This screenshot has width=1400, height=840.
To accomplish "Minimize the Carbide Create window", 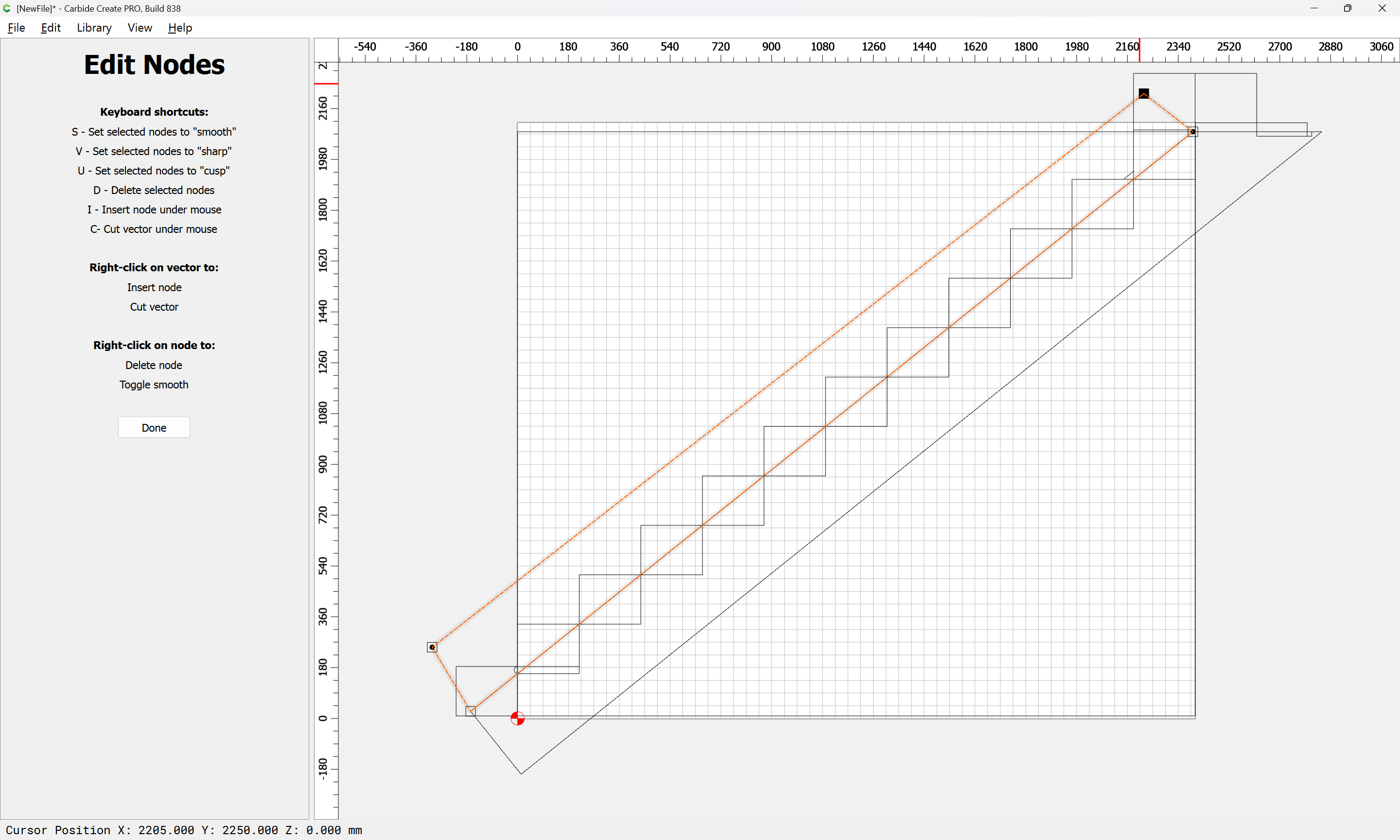I will [x=1313, y=8].
